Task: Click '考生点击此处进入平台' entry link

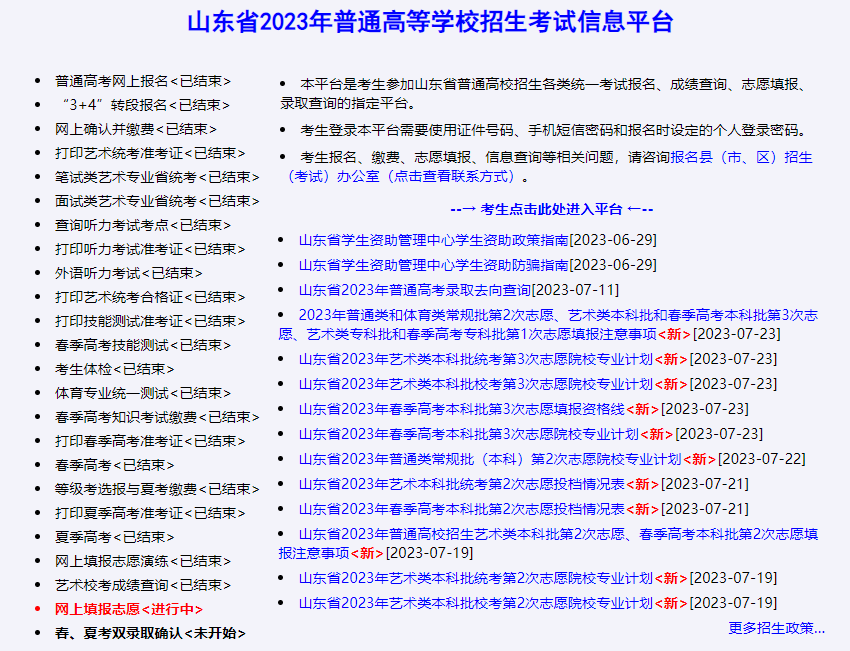Action: click(551, 209)
